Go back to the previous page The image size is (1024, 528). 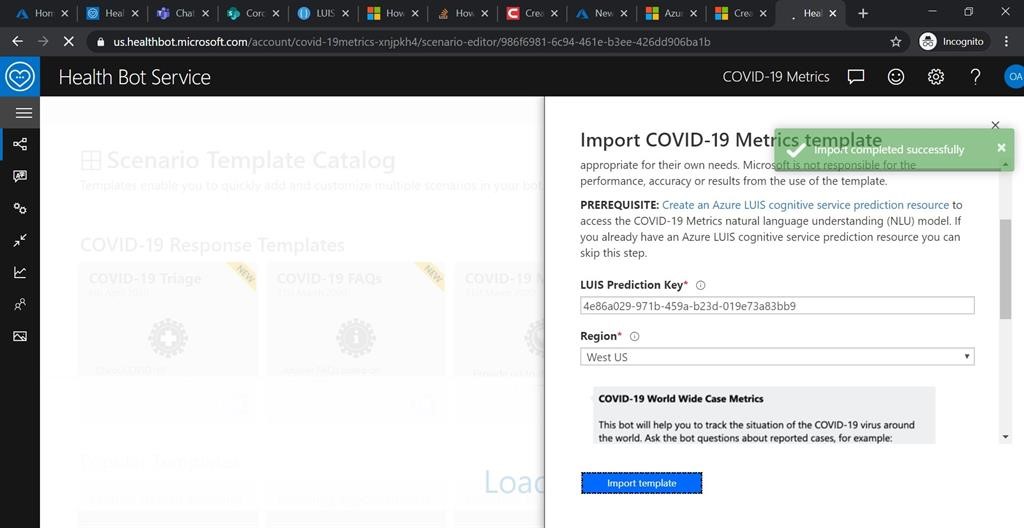pyautogui.click(x=18, y=42)
